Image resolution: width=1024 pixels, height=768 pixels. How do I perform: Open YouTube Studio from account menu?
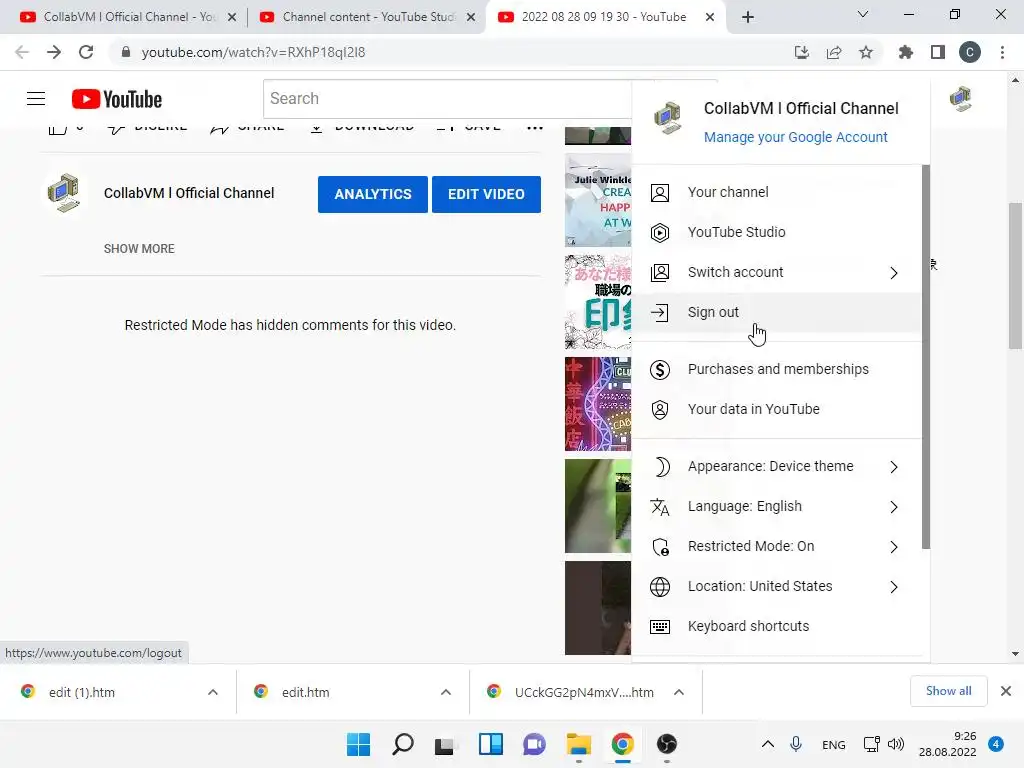[776, 232]
